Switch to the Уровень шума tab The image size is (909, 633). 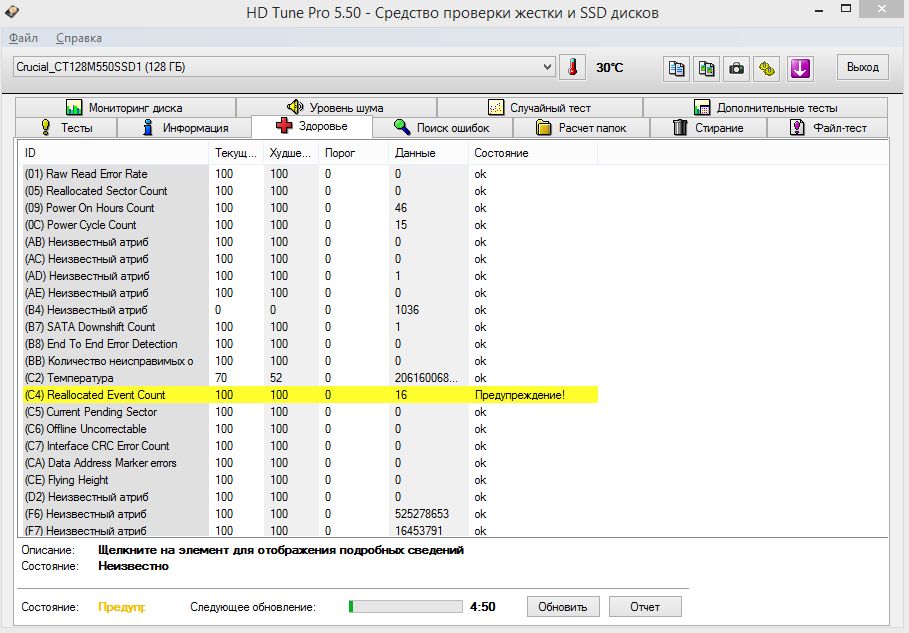tap(336, 107)
